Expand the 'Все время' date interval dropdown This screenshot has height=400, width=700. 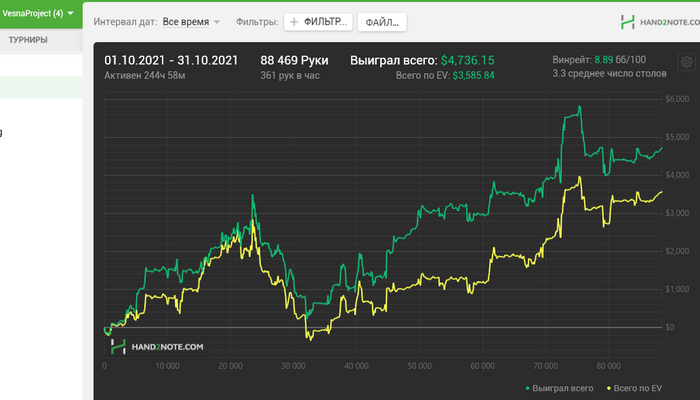[191, 22]
